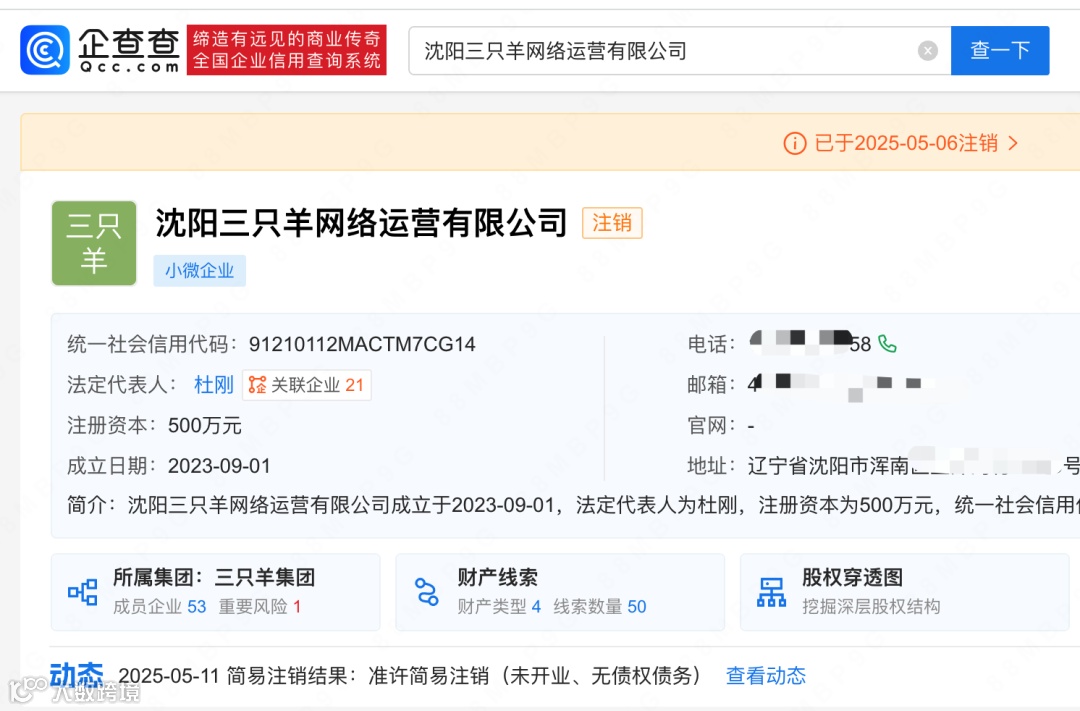Clear the search box with the X icon
The image size is (1080, 711).
point(928,50)
